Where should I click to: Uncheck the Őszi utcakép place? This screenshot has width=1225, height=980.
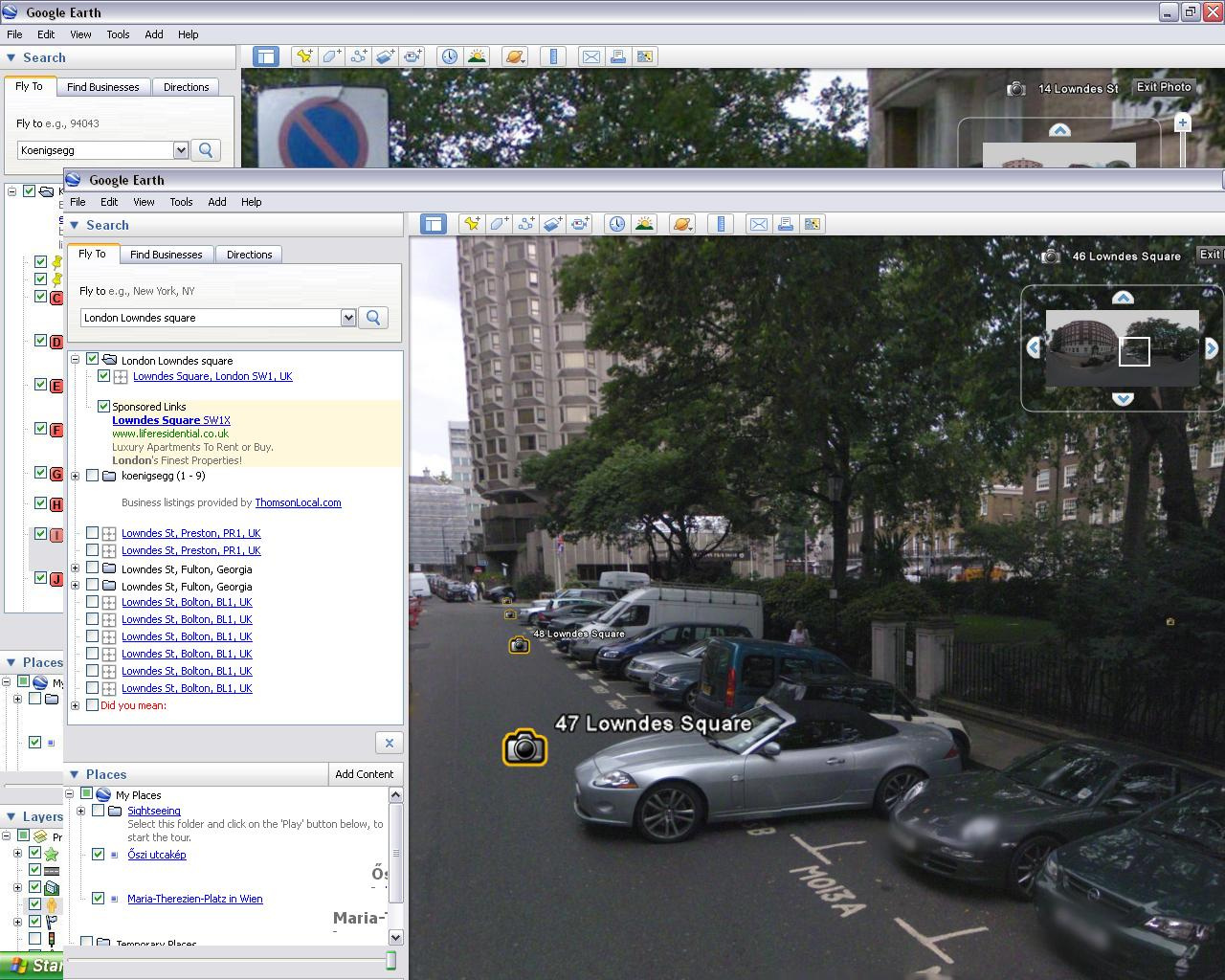(x=98, y=855)
